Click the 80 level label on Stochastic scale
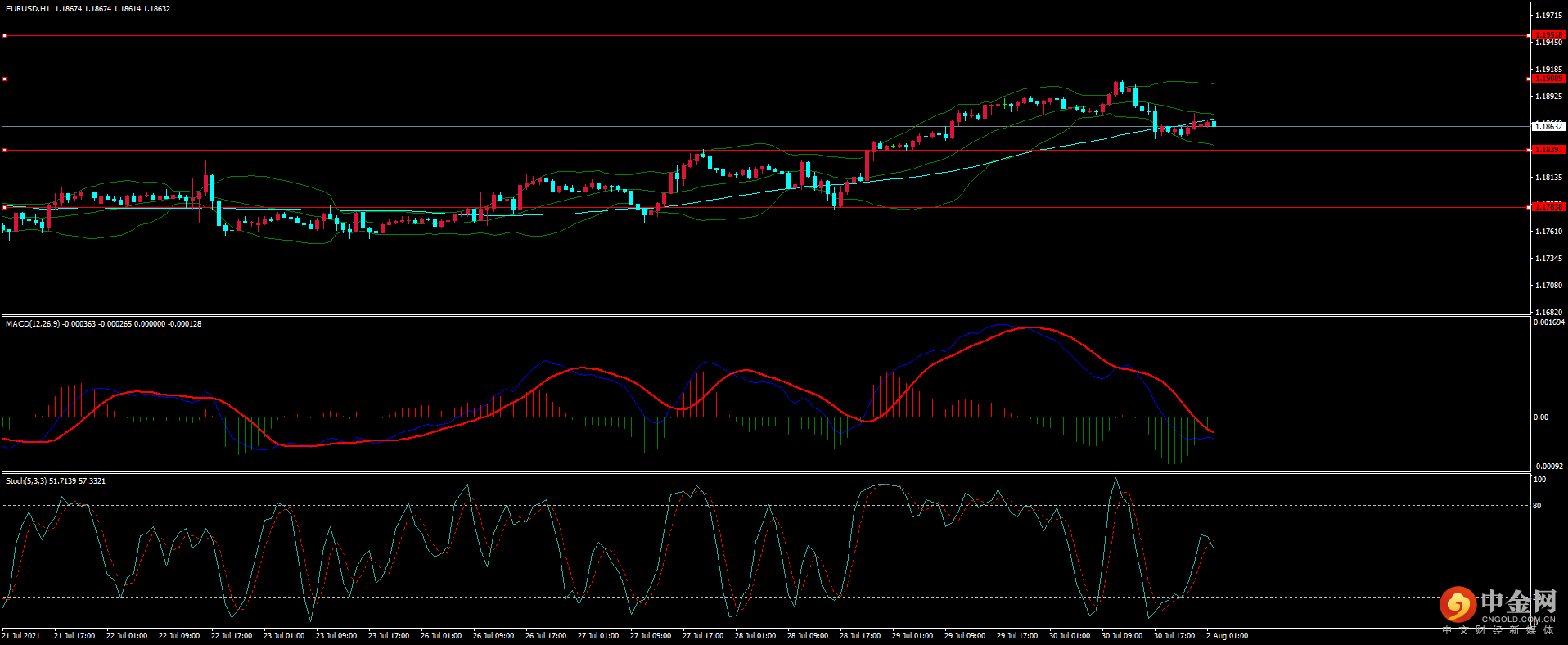Screen dimensions: 1568x645 (1537, 506)
